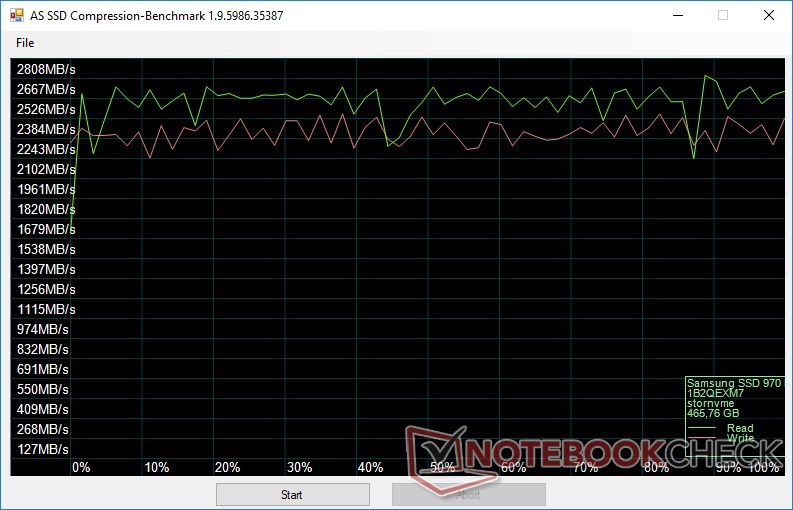Viewport: 793px width, 510px height.
Task: Select the 1115MB/s axis label
Action: (46, 309)
